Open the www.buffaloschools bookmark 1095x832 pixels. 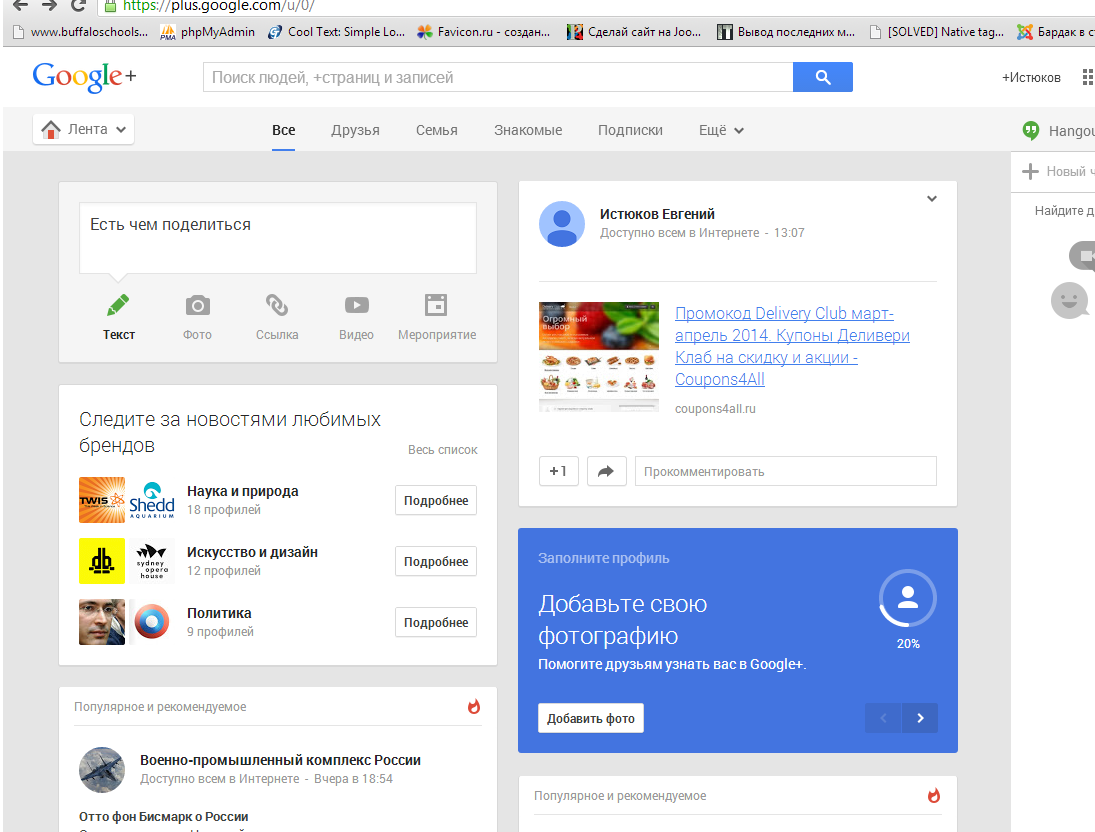tap(81, 31)
